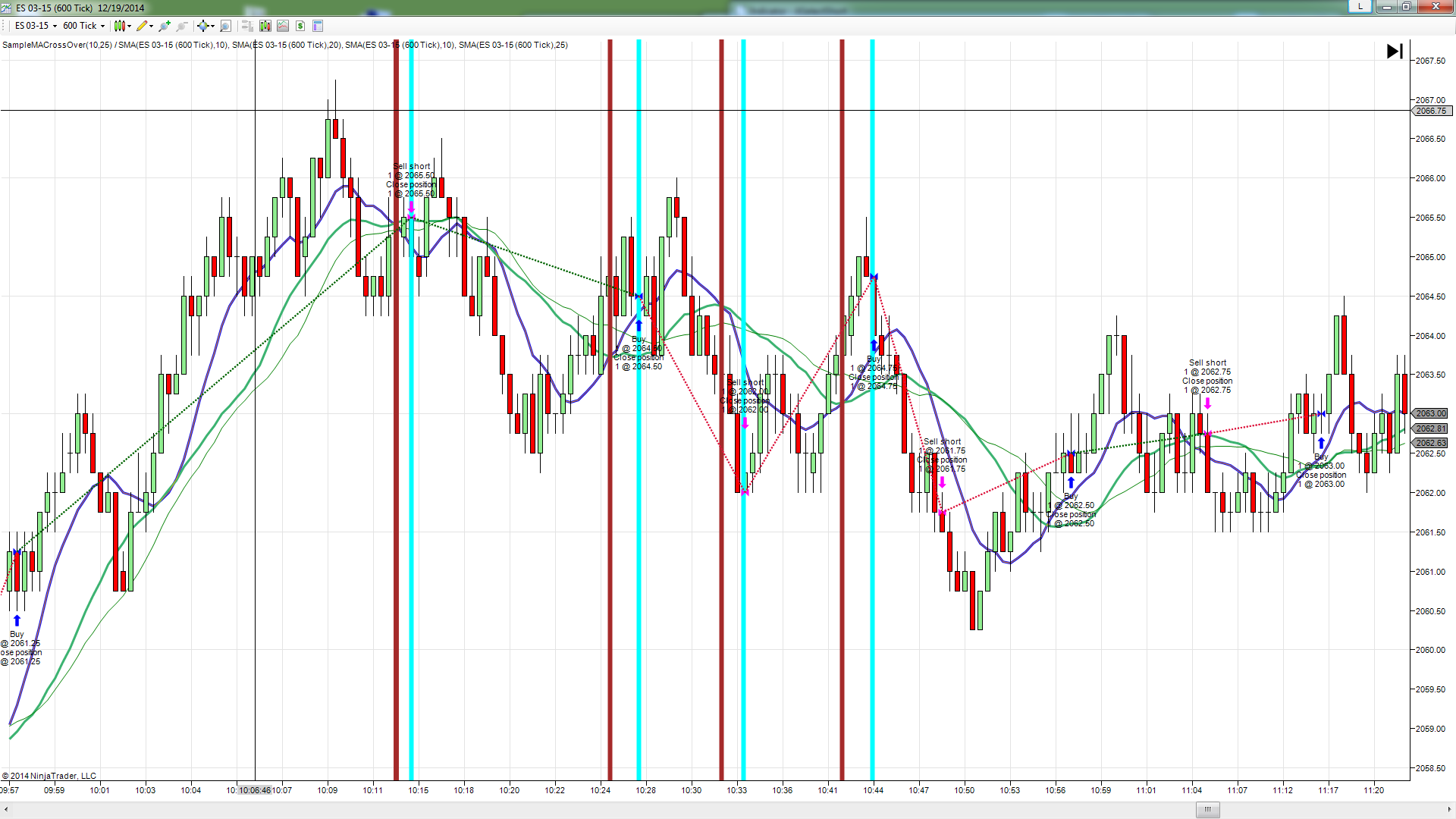Toggle the crosshair cursor tool
Viewport: 1456px width, 819px height.
click(202, 26)
